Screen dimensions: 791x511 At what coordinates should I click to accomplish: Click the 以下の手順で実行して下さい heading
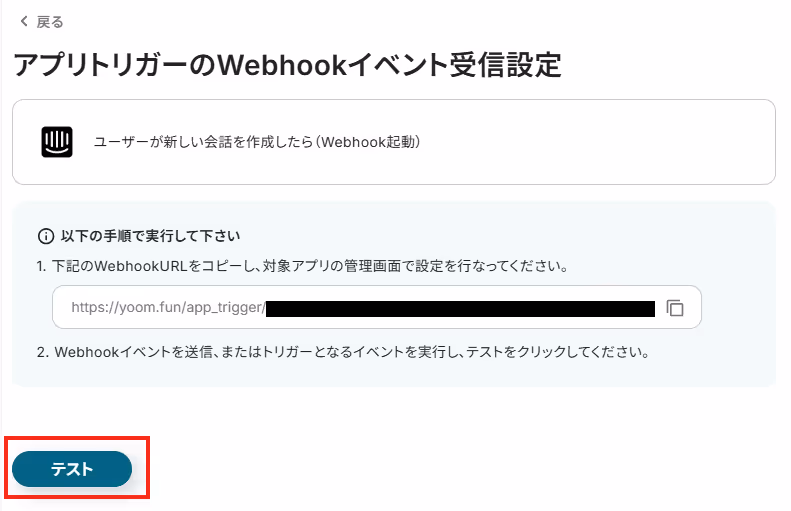[x=150, y=236]
